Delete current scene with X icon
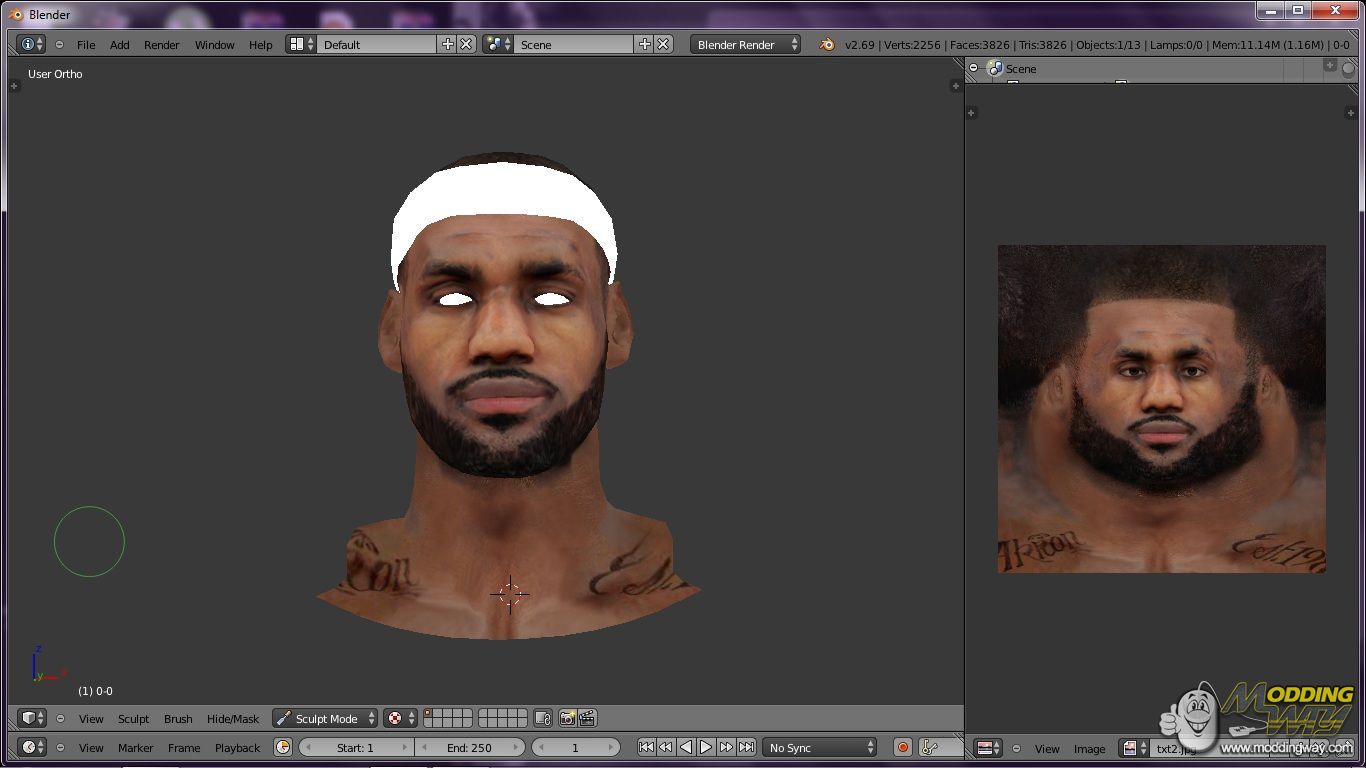 [663, 44]
